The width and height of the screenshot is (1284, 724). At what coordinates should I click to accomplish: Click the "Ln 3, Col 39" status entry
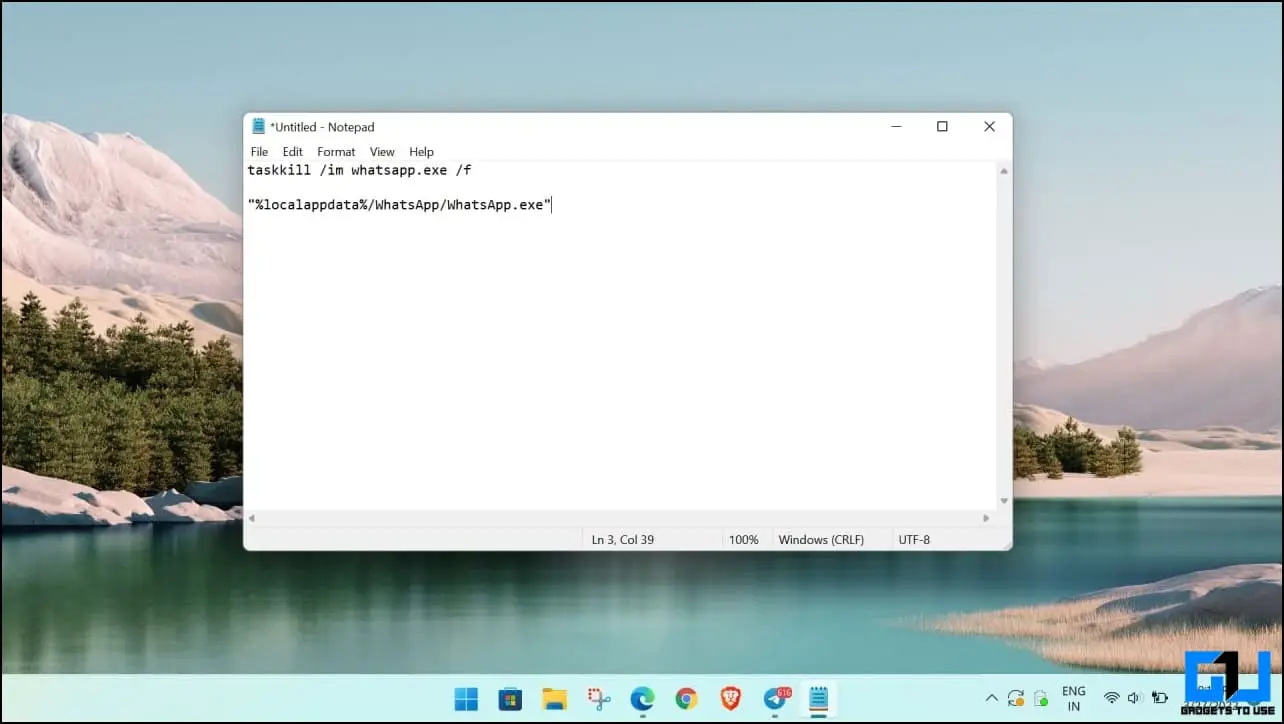pyautogui.click(x=622, y=540)
